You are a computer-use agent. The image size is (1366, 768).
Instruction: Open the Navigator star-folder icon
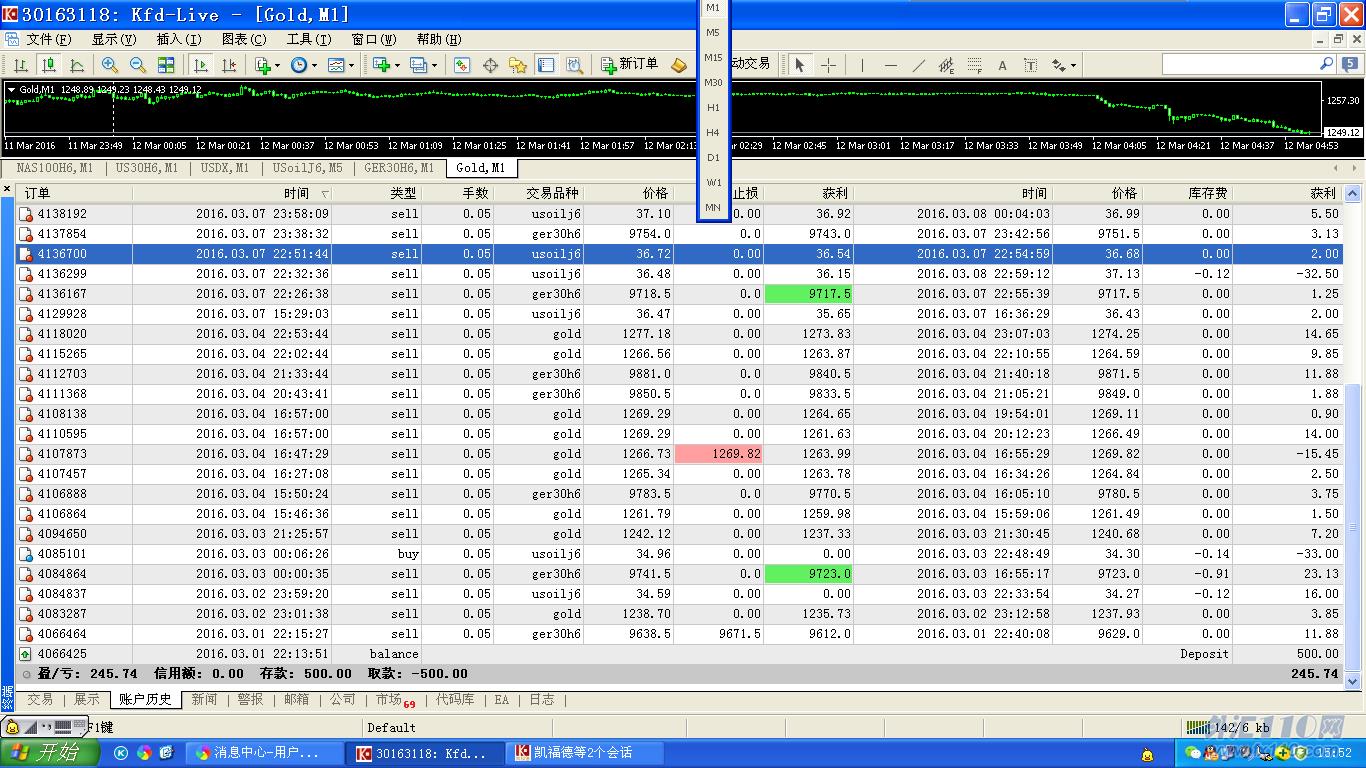coord(518,65)
